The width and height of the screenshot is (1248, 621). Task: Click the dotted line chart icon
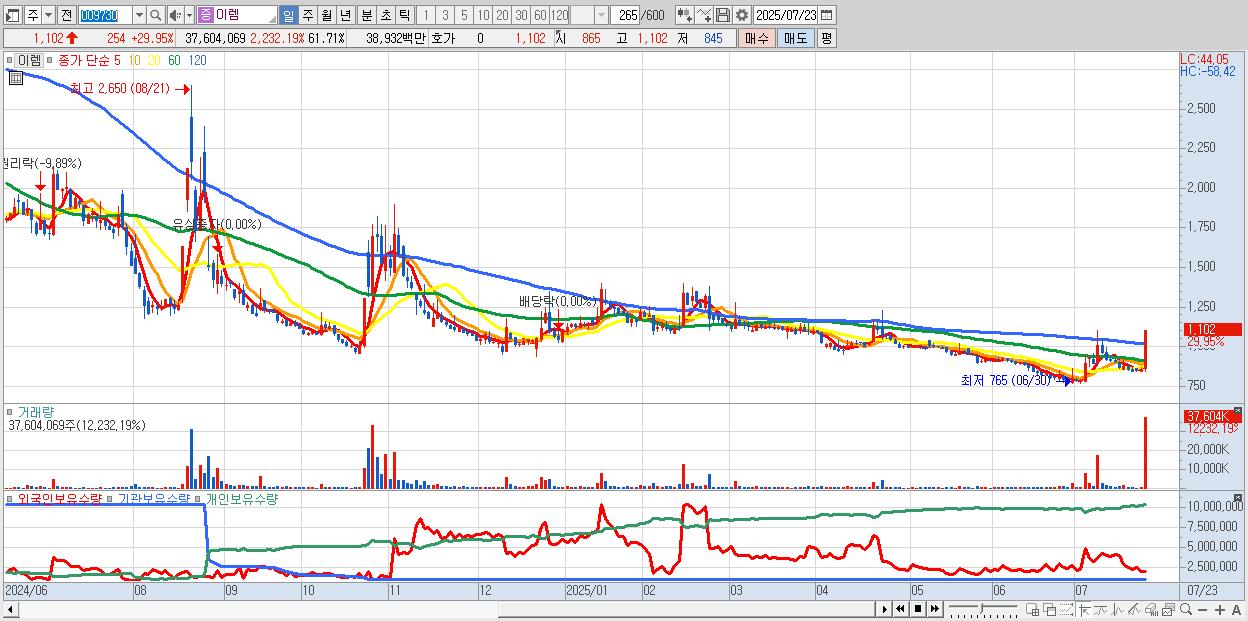(1066, 609)
